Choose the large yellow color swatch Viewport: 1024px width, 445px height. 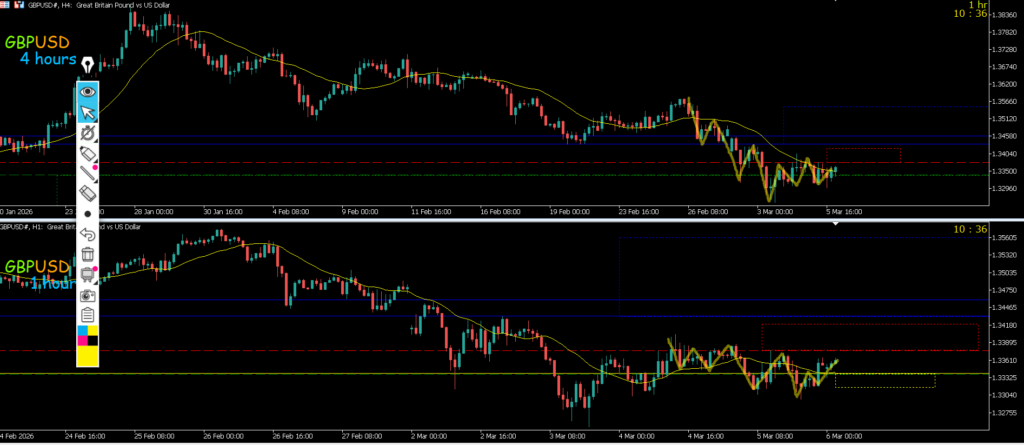coord(88,354)
